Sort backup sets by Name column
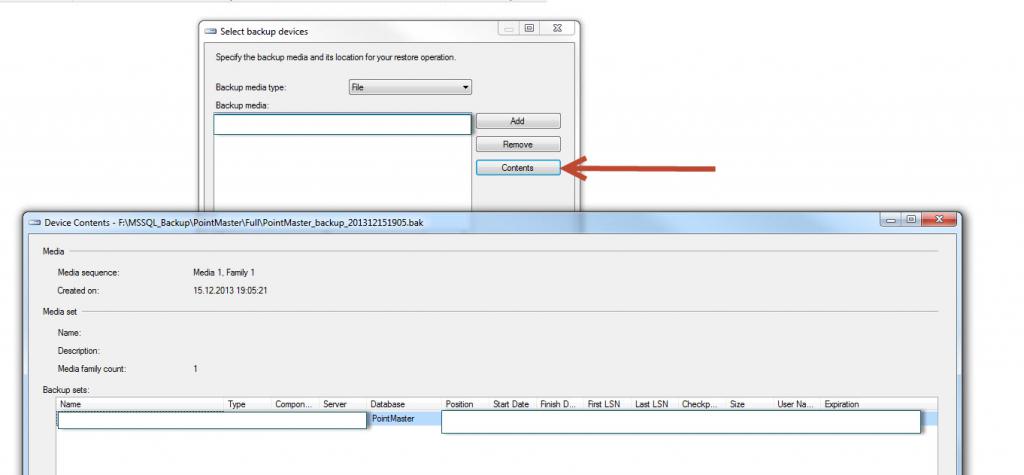1024x475 pixels. pos(141,404)
